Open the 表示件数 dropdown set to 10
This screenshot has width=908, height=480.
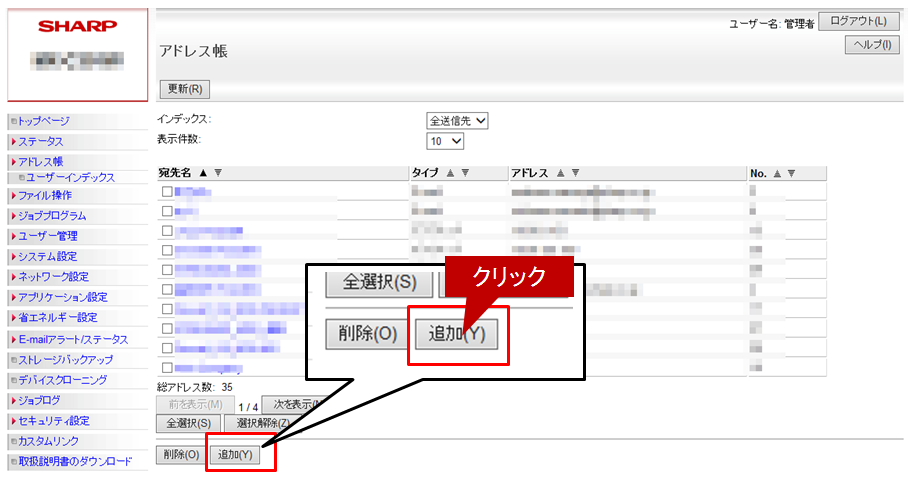(446, 141)
